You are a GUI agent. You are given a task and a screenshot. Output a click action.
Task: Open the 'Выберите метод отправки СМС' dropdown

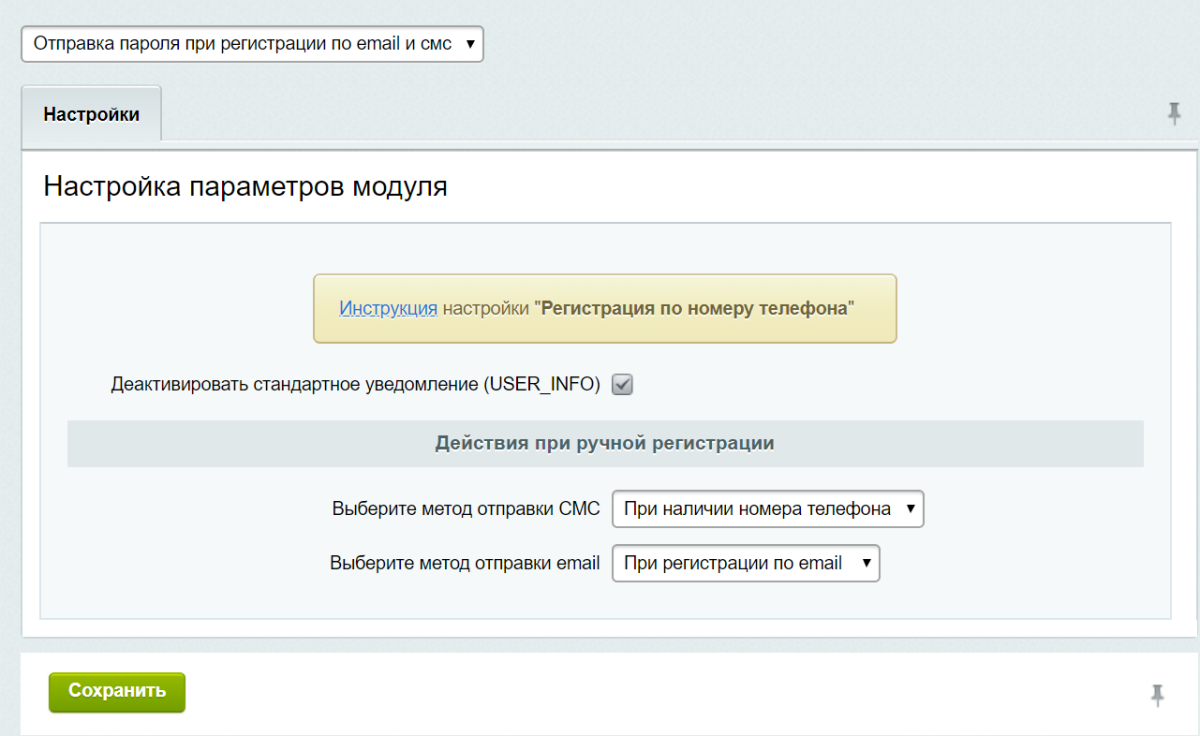click(x=770, y=509)
